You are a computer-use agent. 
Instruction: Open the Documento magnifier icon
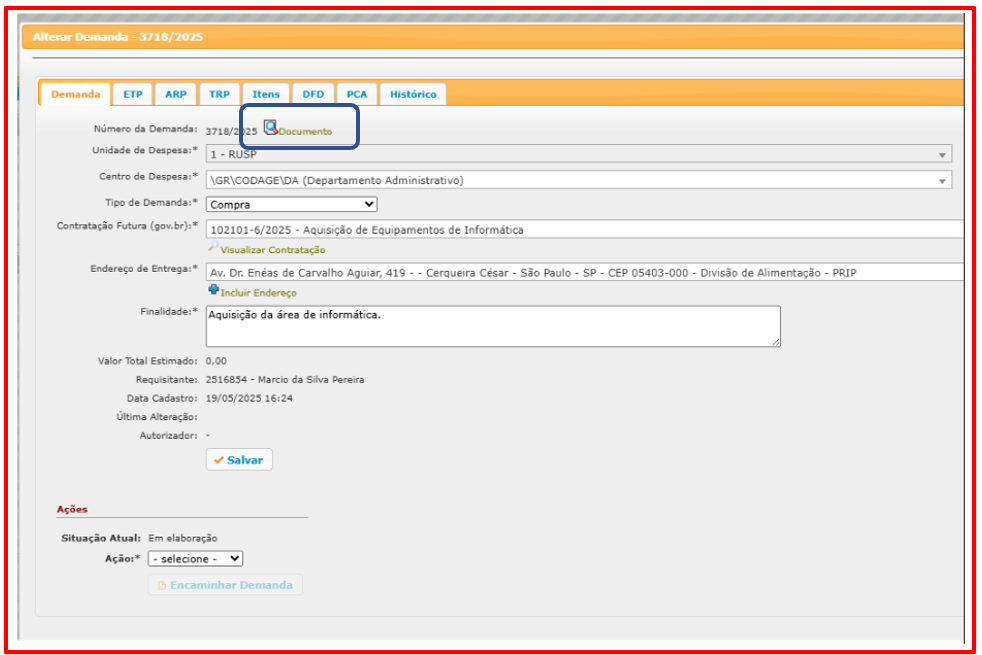(271, 128)
